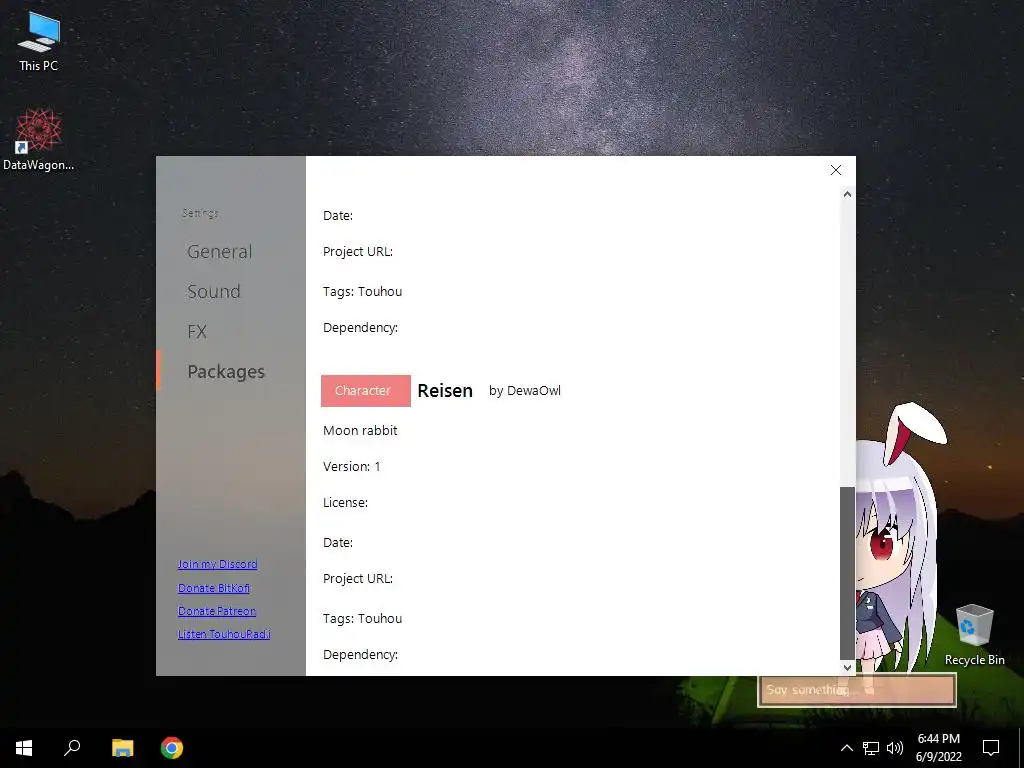Open network status tray icon

[x=871, y=748]
